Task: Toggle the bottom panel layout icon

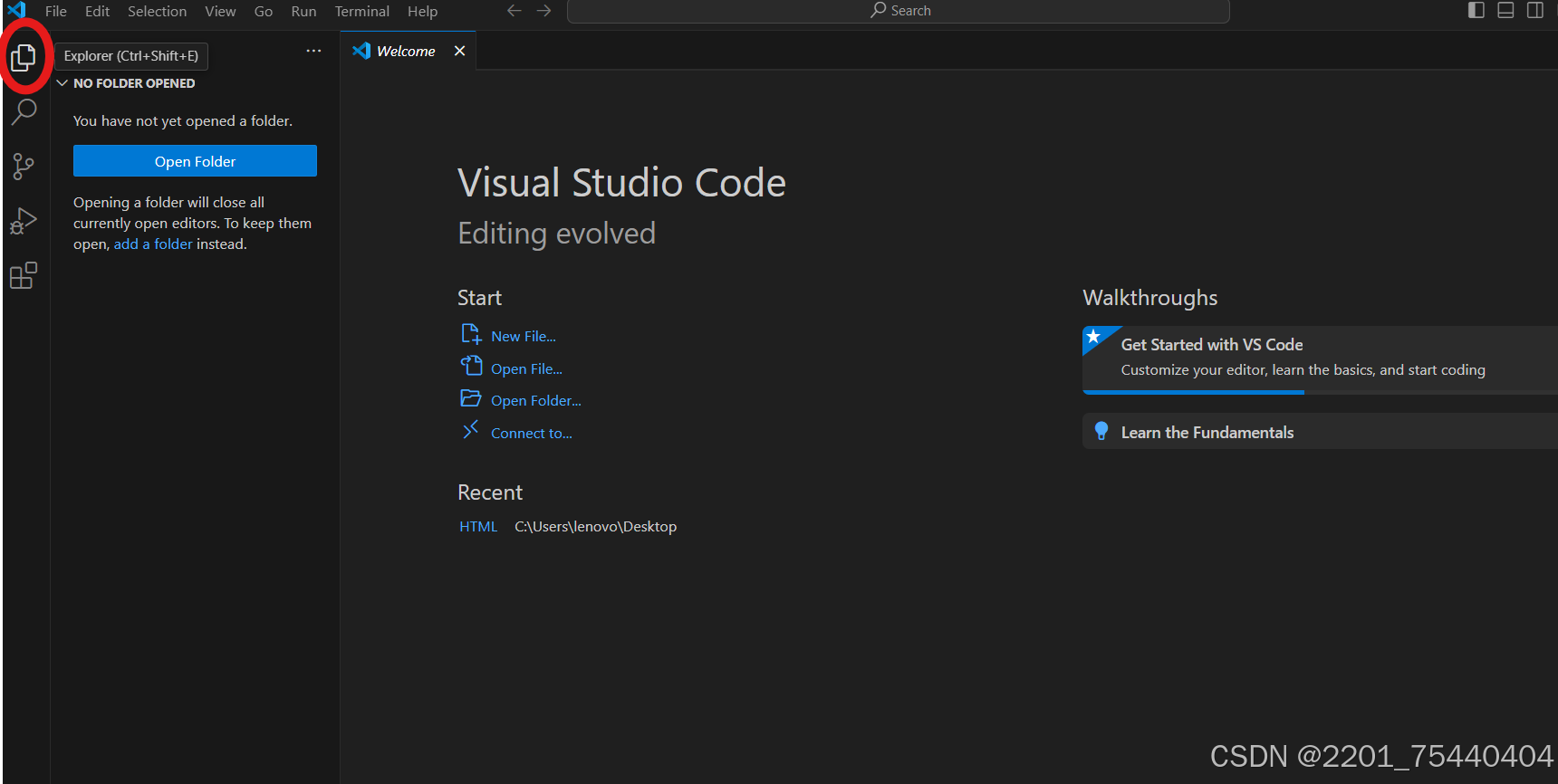Action: (x=1505, y=10)
